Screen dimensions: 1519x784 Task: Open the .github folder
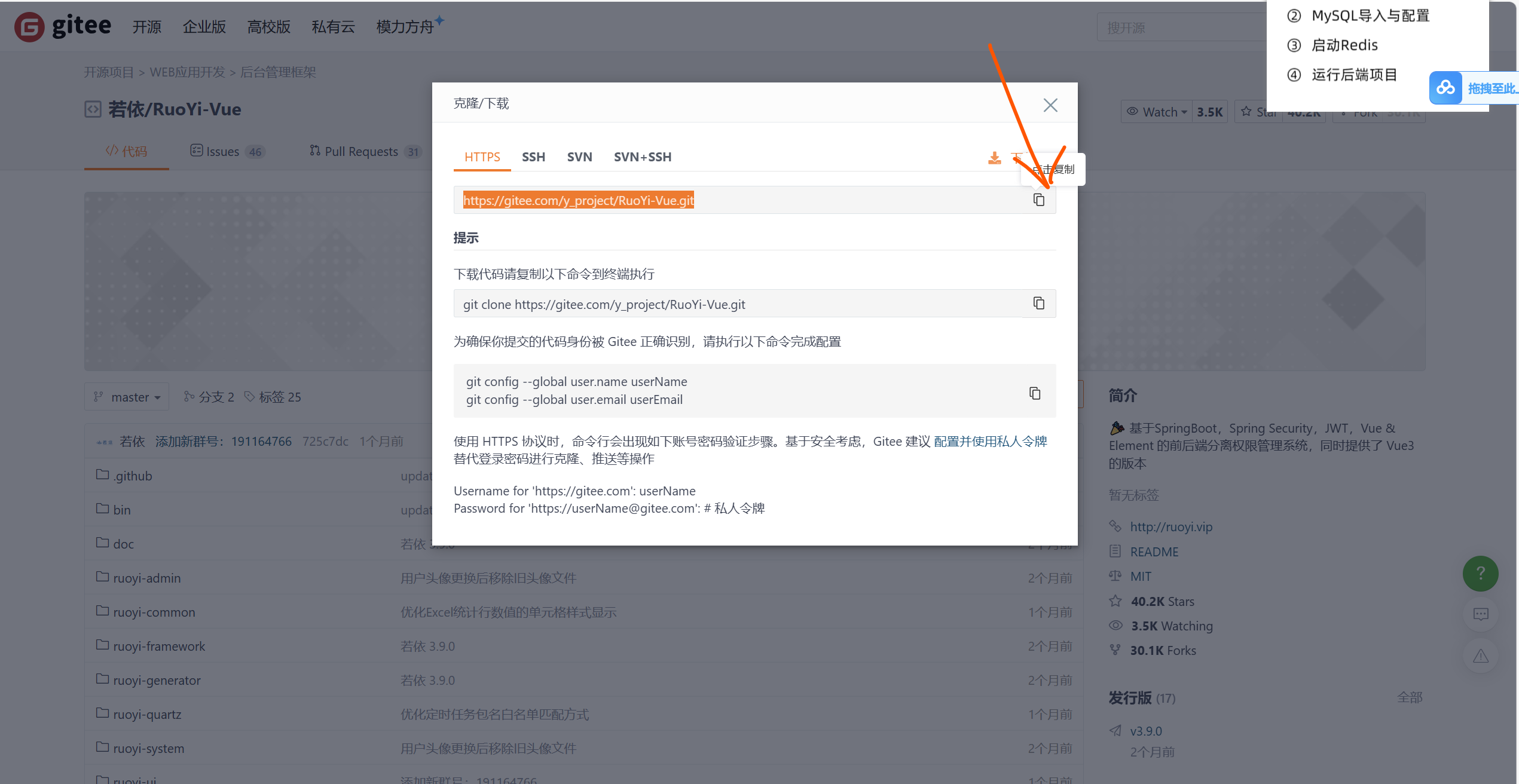132,476
